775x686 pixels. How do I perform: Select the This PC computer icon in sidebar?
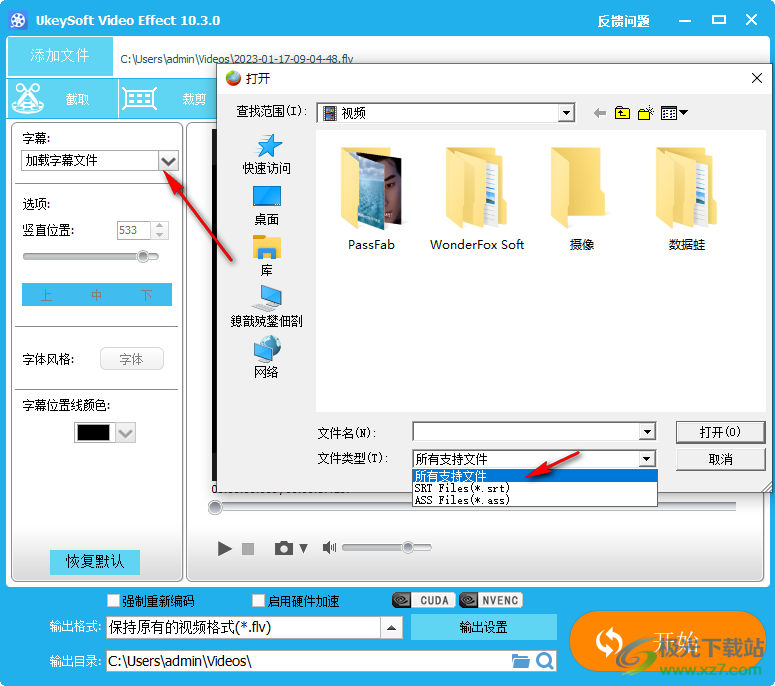click(266, 307)
